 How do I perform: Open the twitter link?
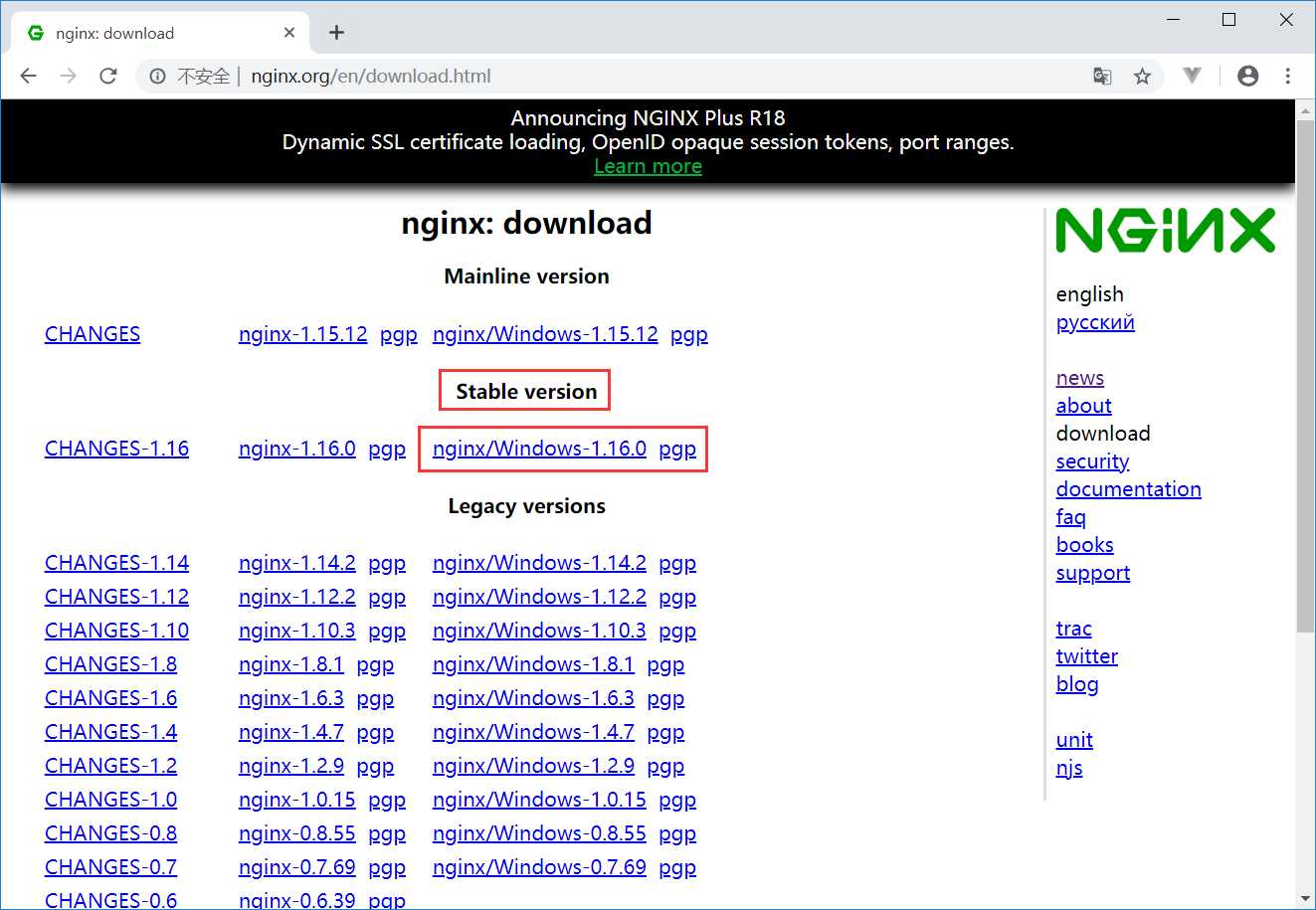pyautogui.click(x=1086, y=656)
